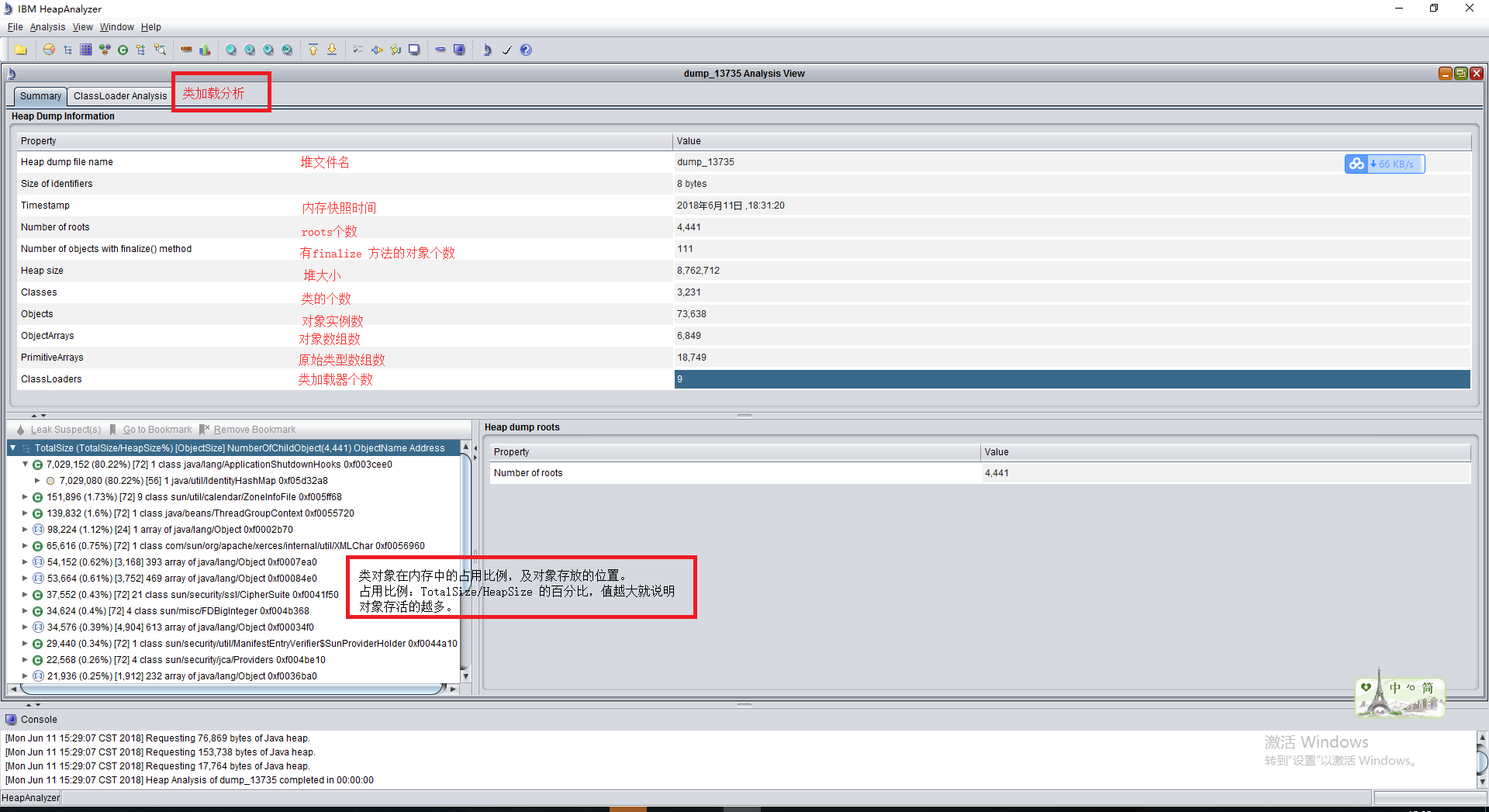1489x812 pixels.
Task: Expand the XMLChar class node
Action: (x=25, y=545)
